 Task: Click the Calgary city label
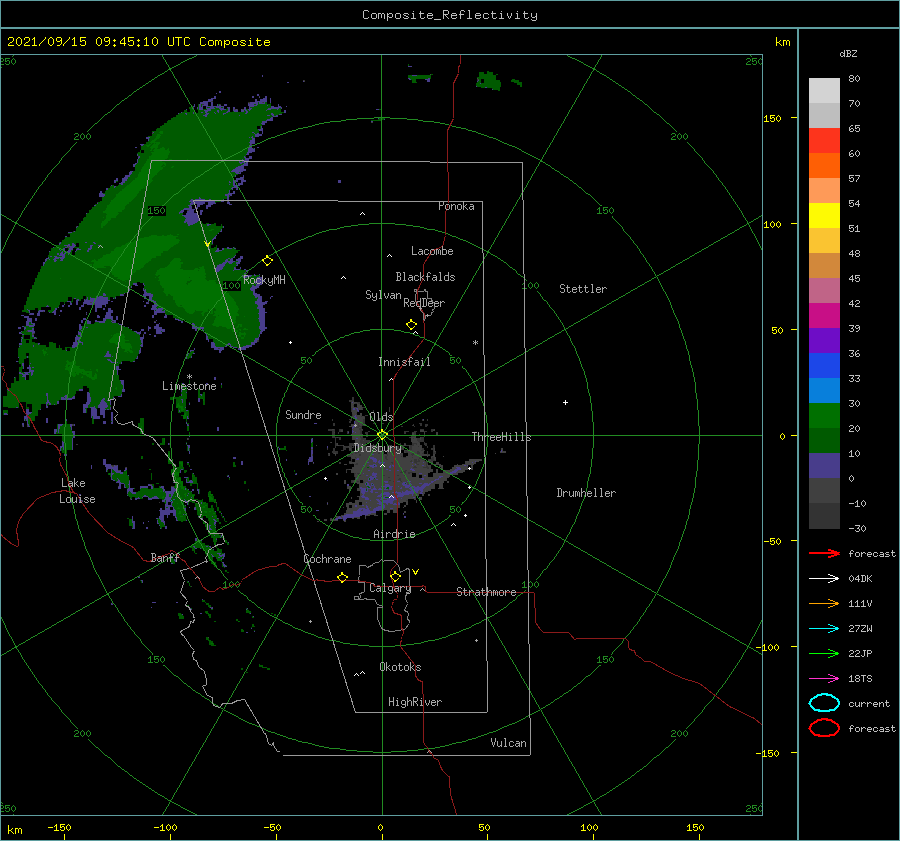pyautogui.click(x=390, y=588)
